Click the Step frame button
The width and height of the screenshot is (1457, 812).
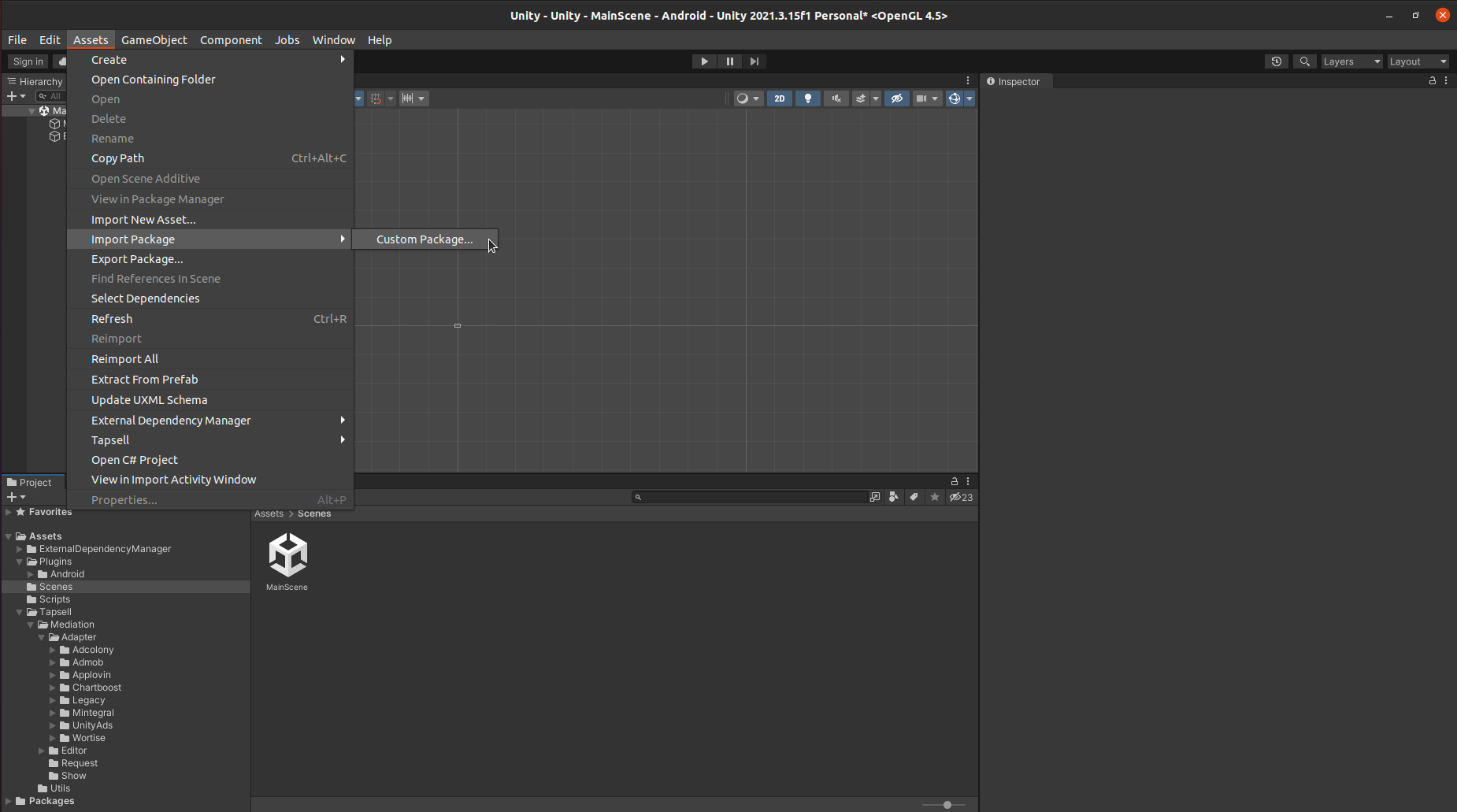[x=754, y=61]
